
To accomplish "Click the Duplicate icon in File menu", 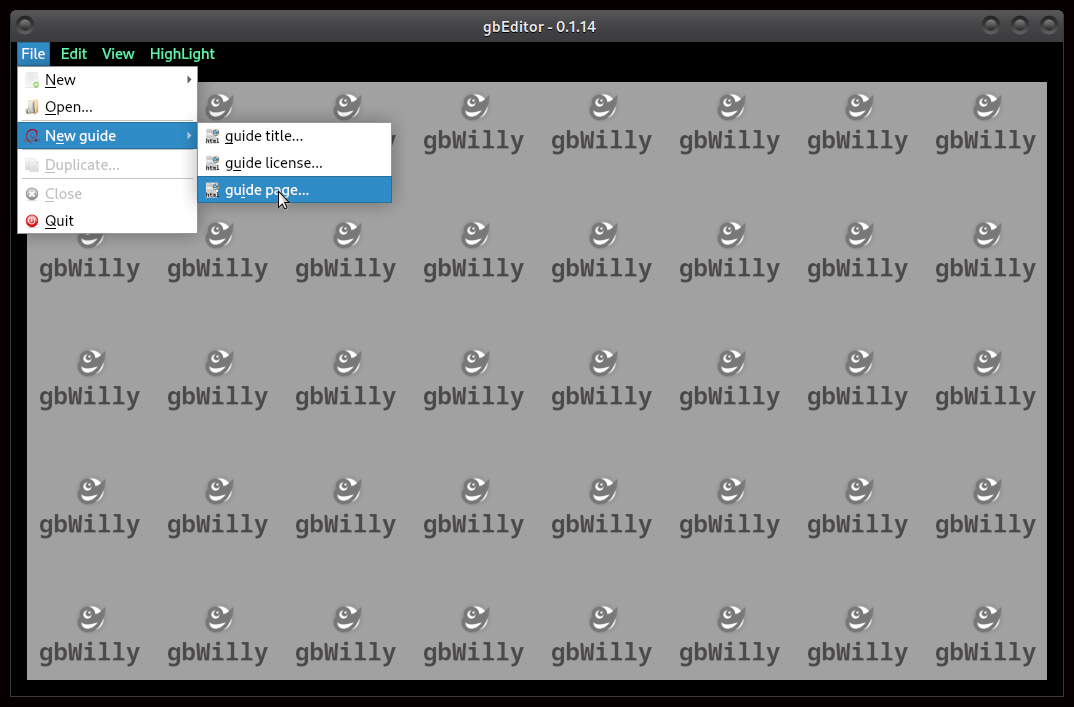I will (x=33, y=165).
